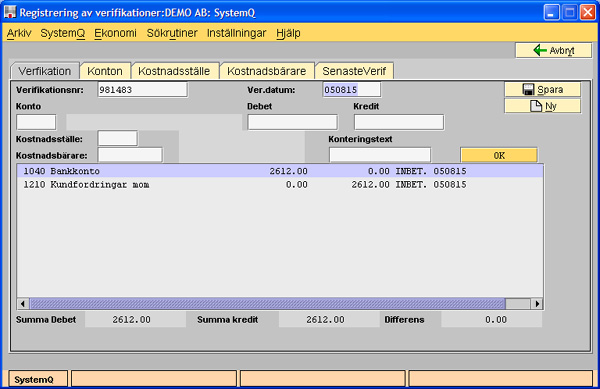Viewport: 600px width, 389px height.
Task: Click the SystemQ status bar panel
Action: coord(38,379)
